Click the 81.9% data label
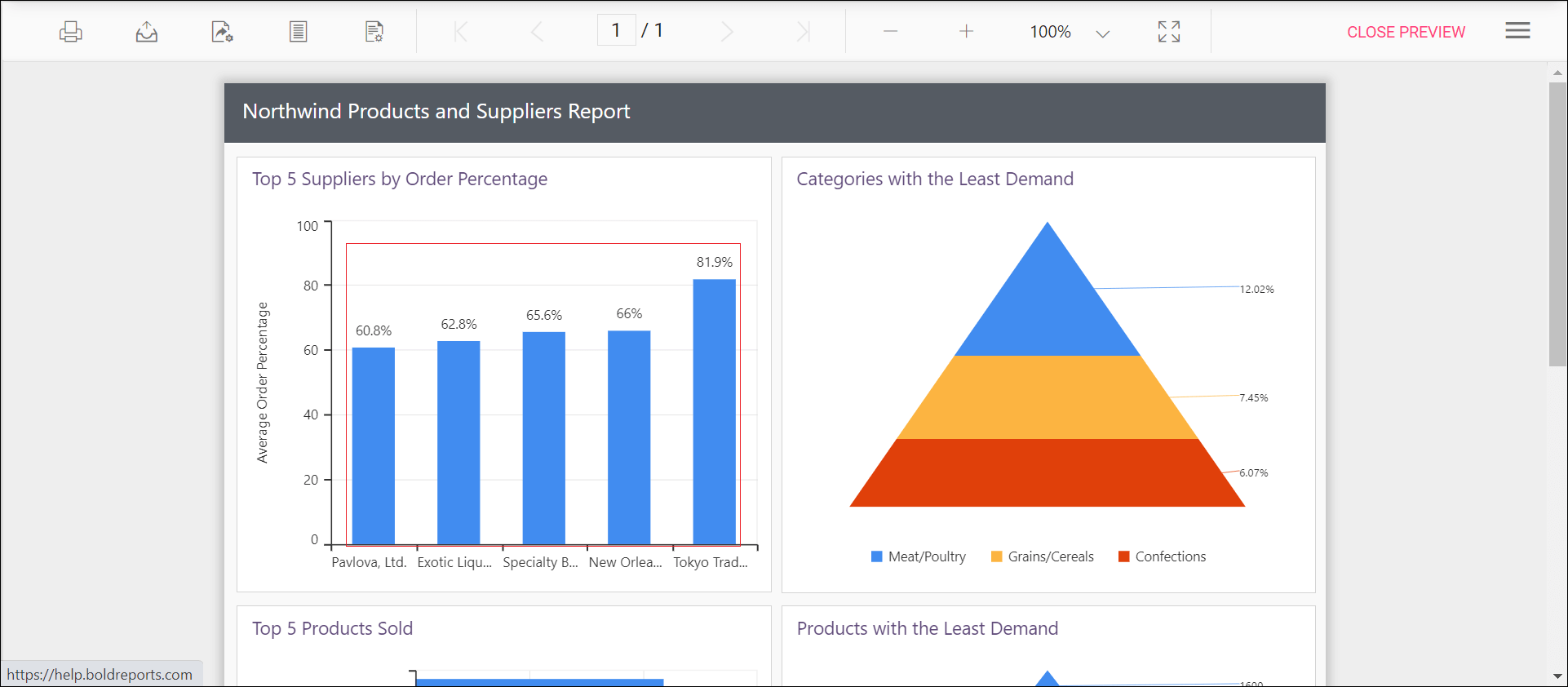1568x687 pixels. [714, 262]
